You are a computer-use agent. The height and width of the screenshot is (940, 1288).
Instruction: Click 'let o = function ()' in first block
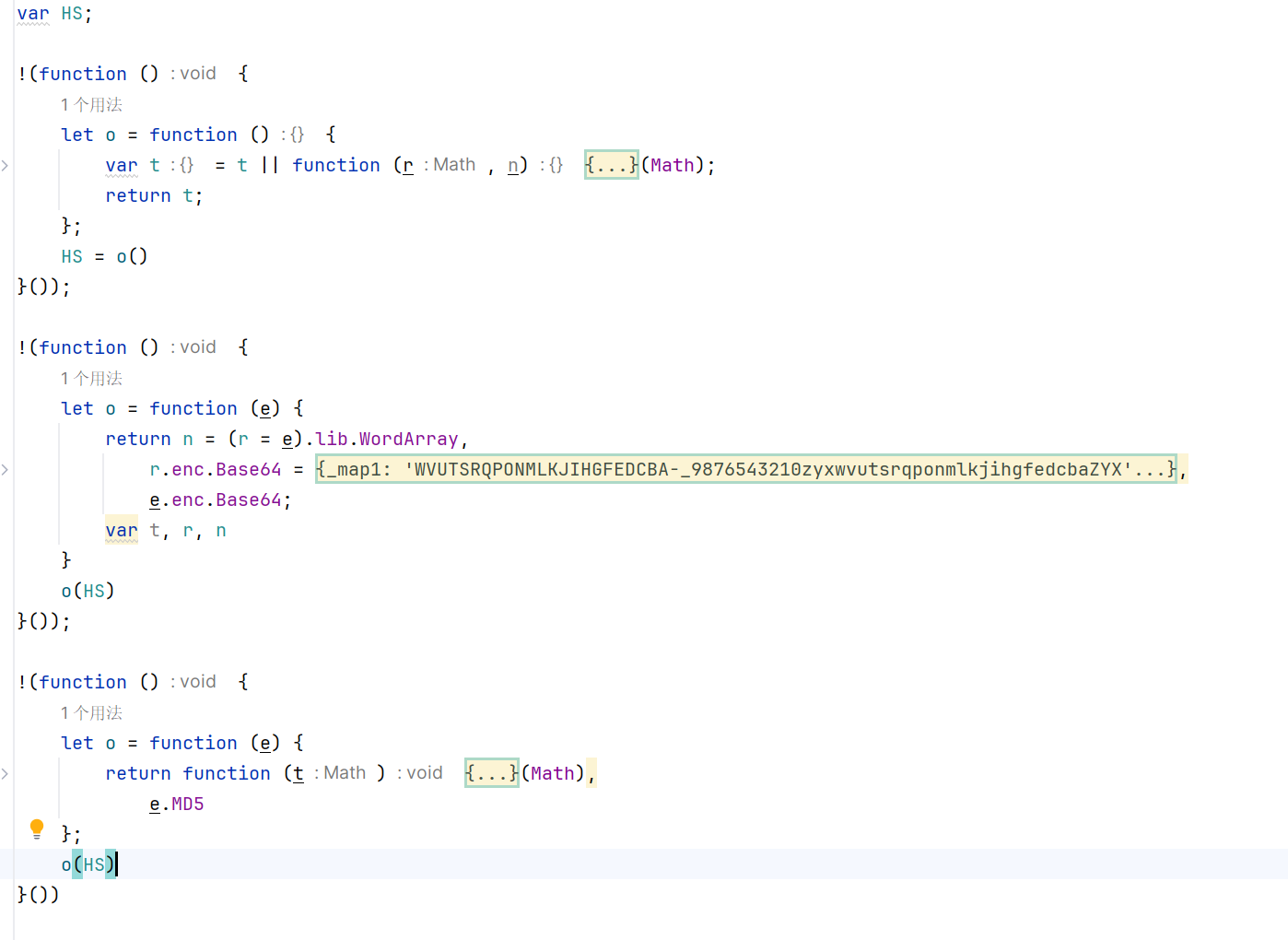(x=165, y=135)
